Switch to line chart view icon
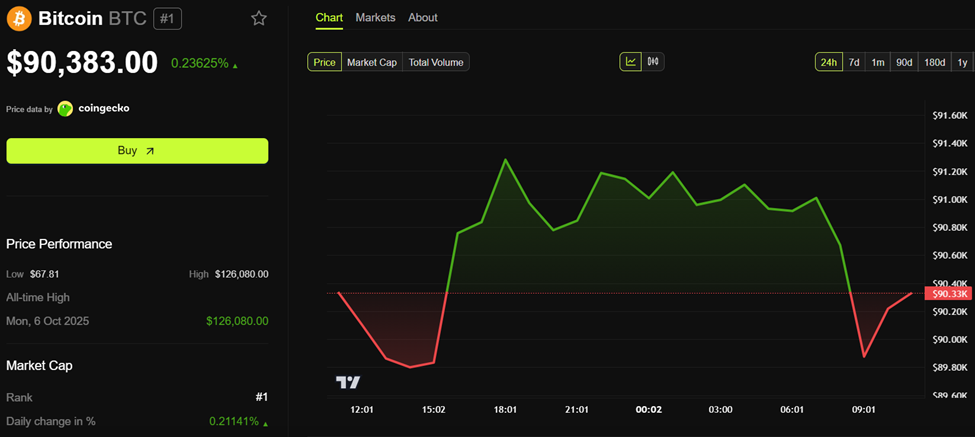The height and width of the screenshot is (437, 975). point(631,62)
